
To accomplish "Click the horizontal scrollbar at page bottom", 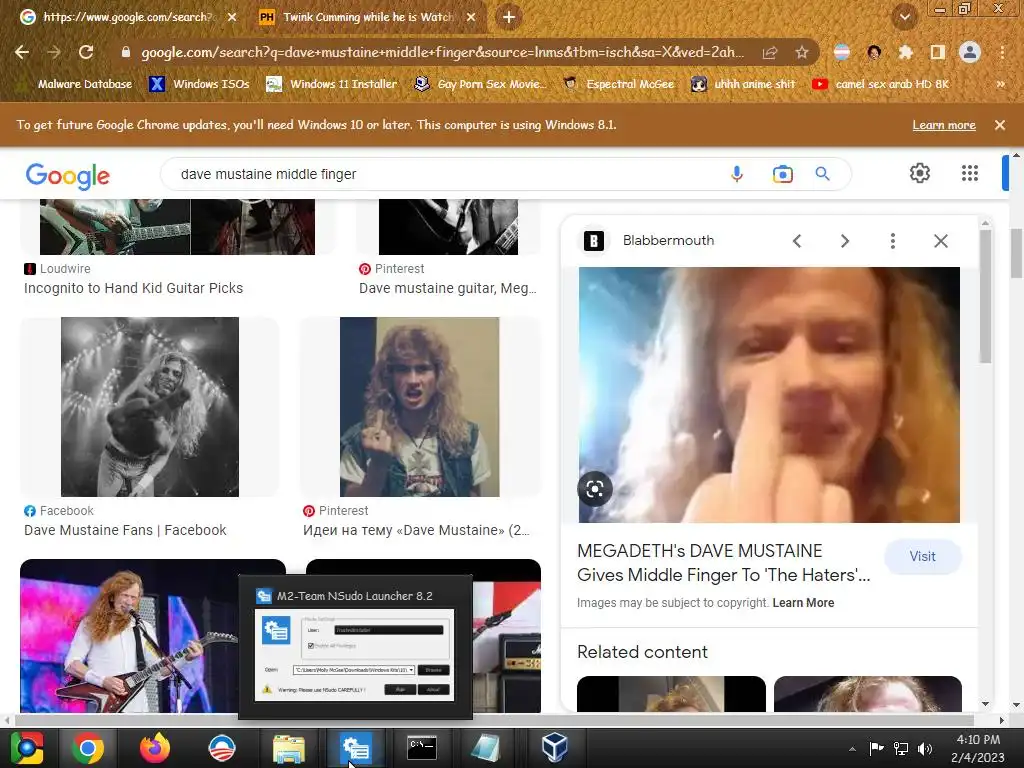I will 494,720.
